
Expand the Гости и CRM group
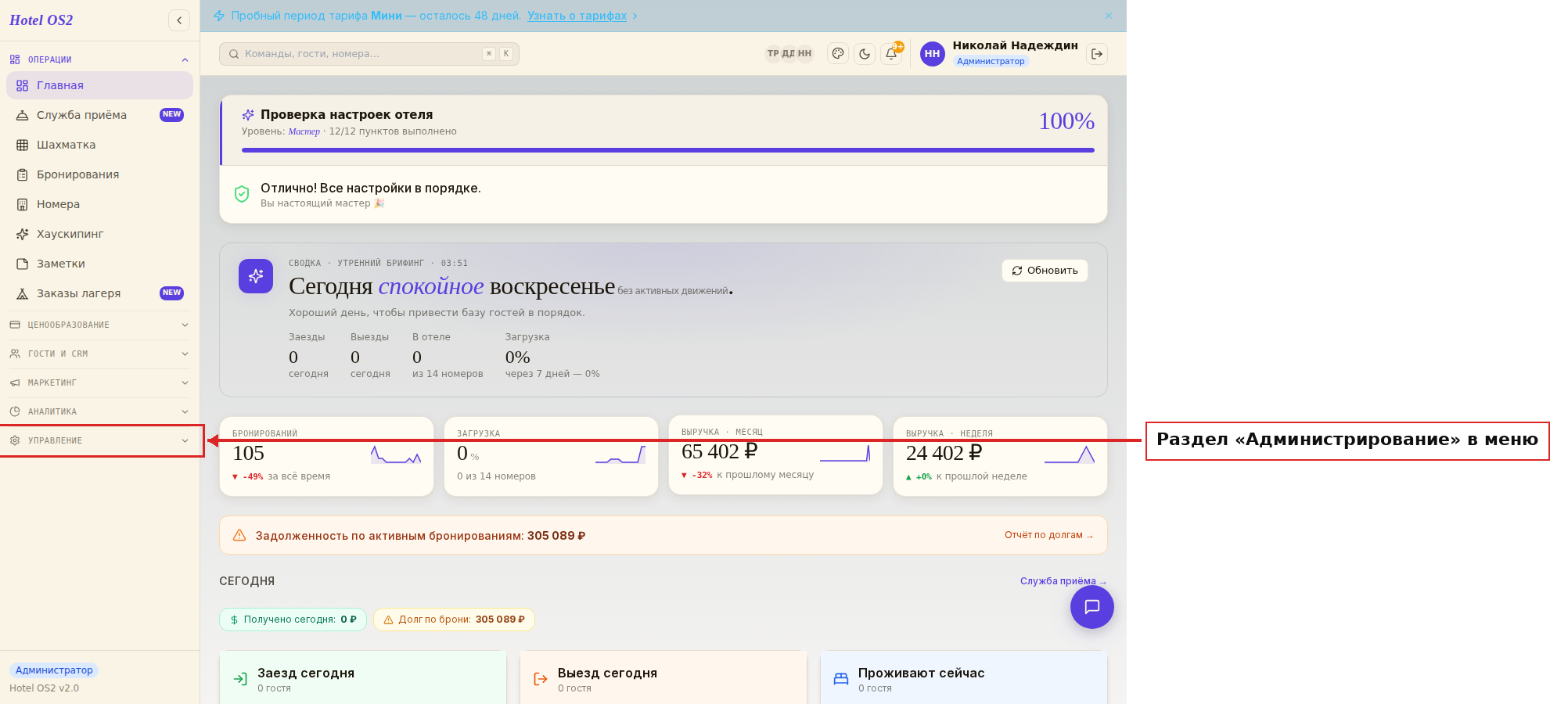click(x=99, y=354)
